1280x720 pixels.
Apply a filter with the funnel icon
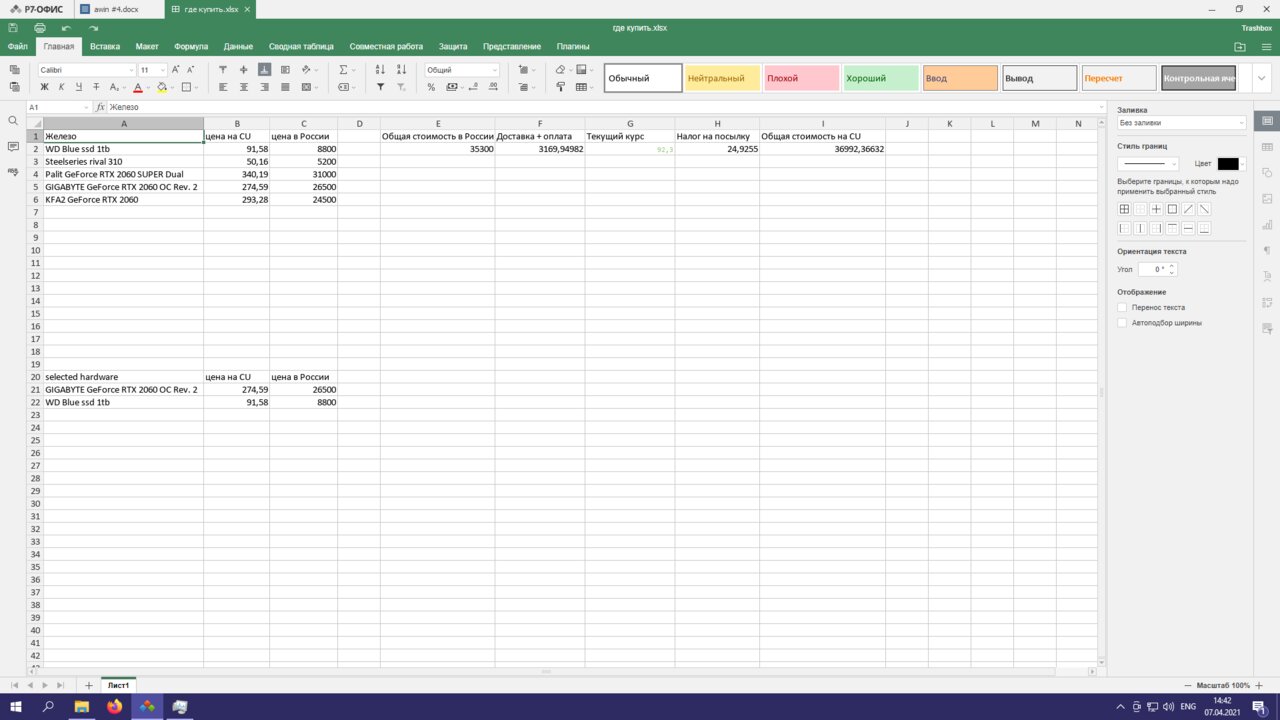[380, 87]
